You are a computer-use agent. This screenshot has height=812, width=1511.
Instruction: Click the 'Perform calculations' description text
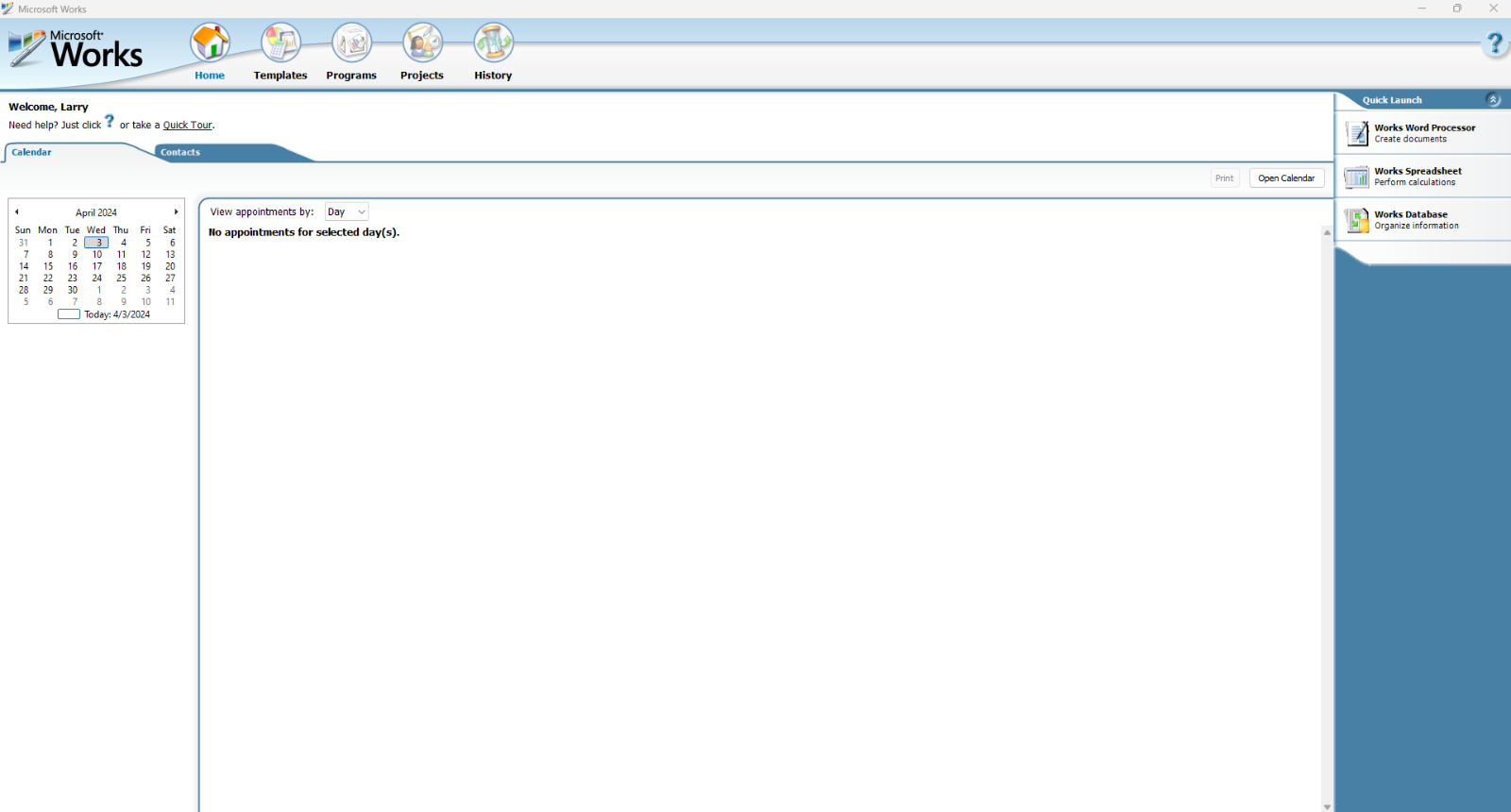(x=1415, y=183)
